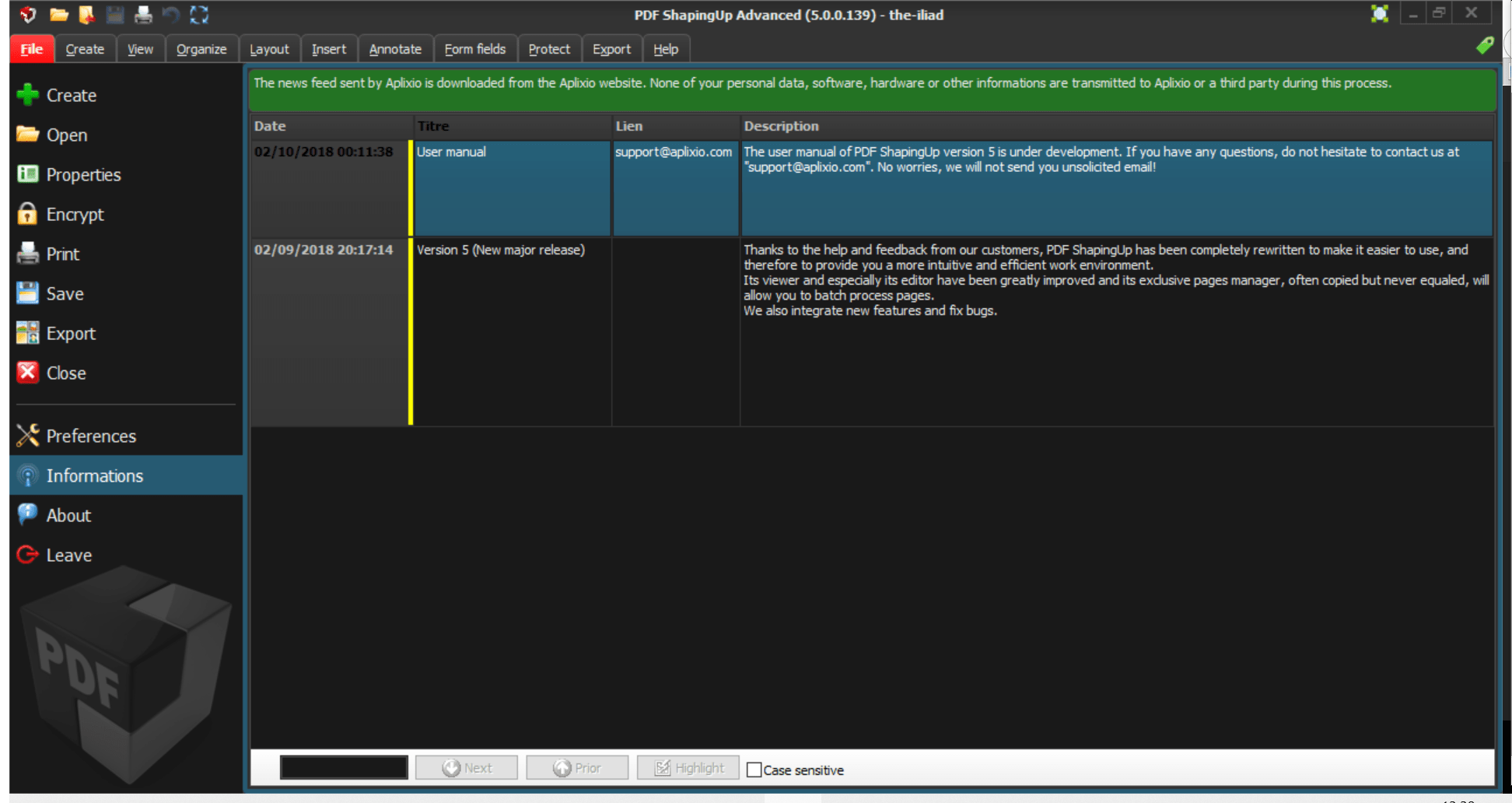Switch to the Layout tab
1512x803 pixels.
[269, 49]
